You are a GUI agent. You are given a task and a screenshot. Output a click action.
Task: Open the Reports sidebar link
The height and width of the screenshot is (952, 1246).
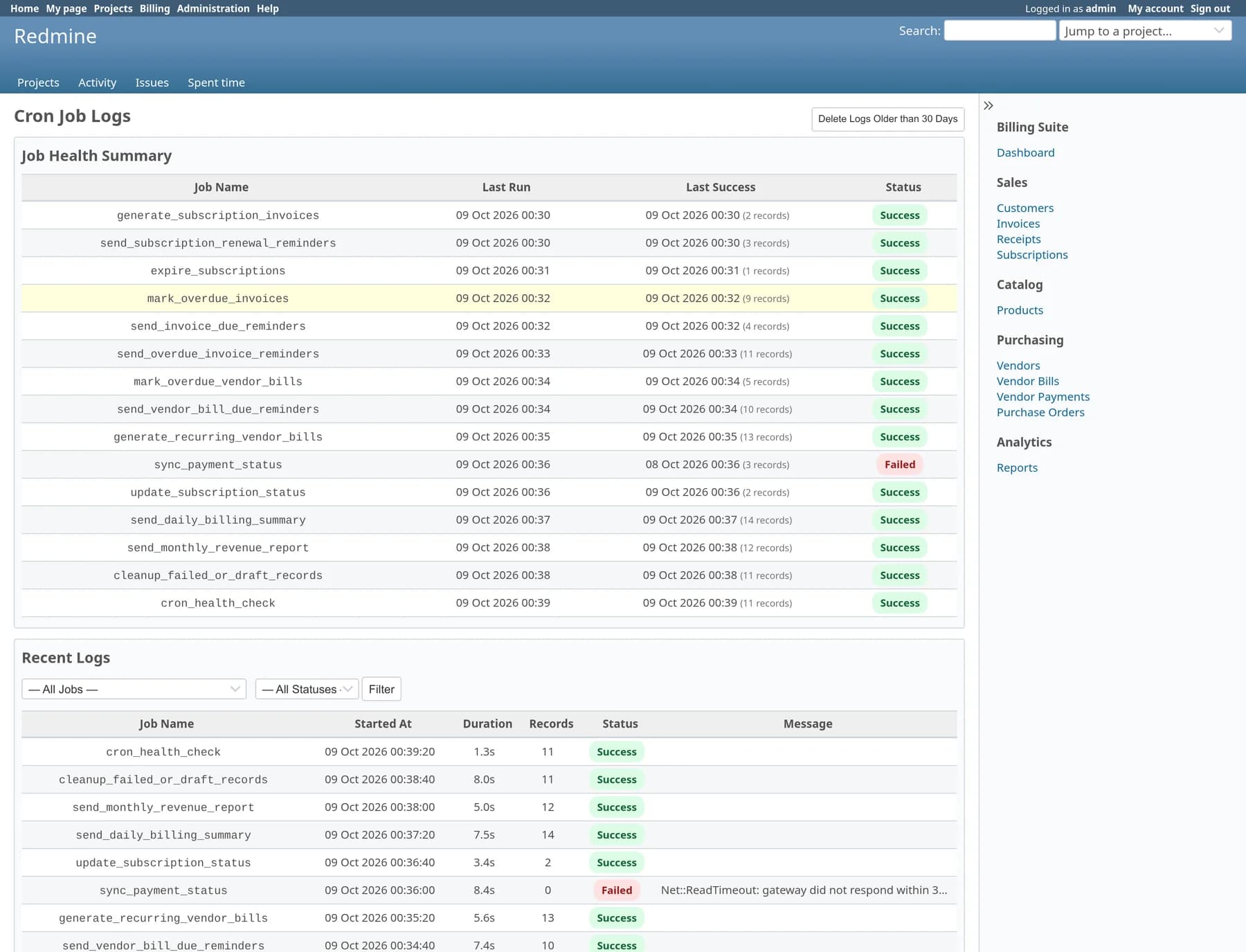pyautogui.click(x=1017, y=467)
